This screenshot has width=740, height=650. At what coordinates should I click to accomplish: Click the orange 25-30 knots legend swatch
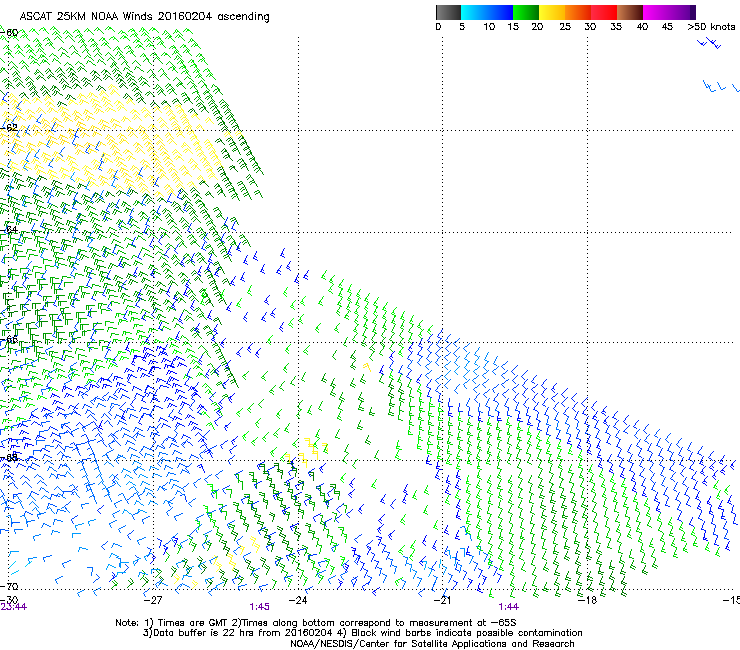pos(578,12)
